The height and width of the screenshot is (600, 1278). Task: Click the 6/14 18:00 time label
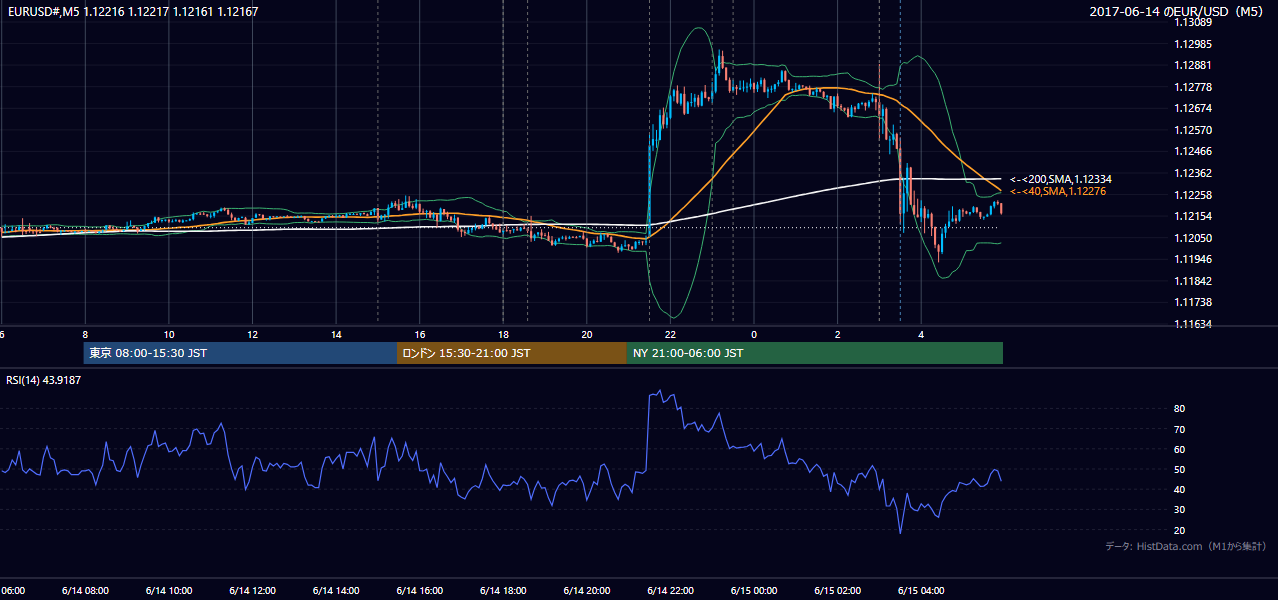pos(503,590)
